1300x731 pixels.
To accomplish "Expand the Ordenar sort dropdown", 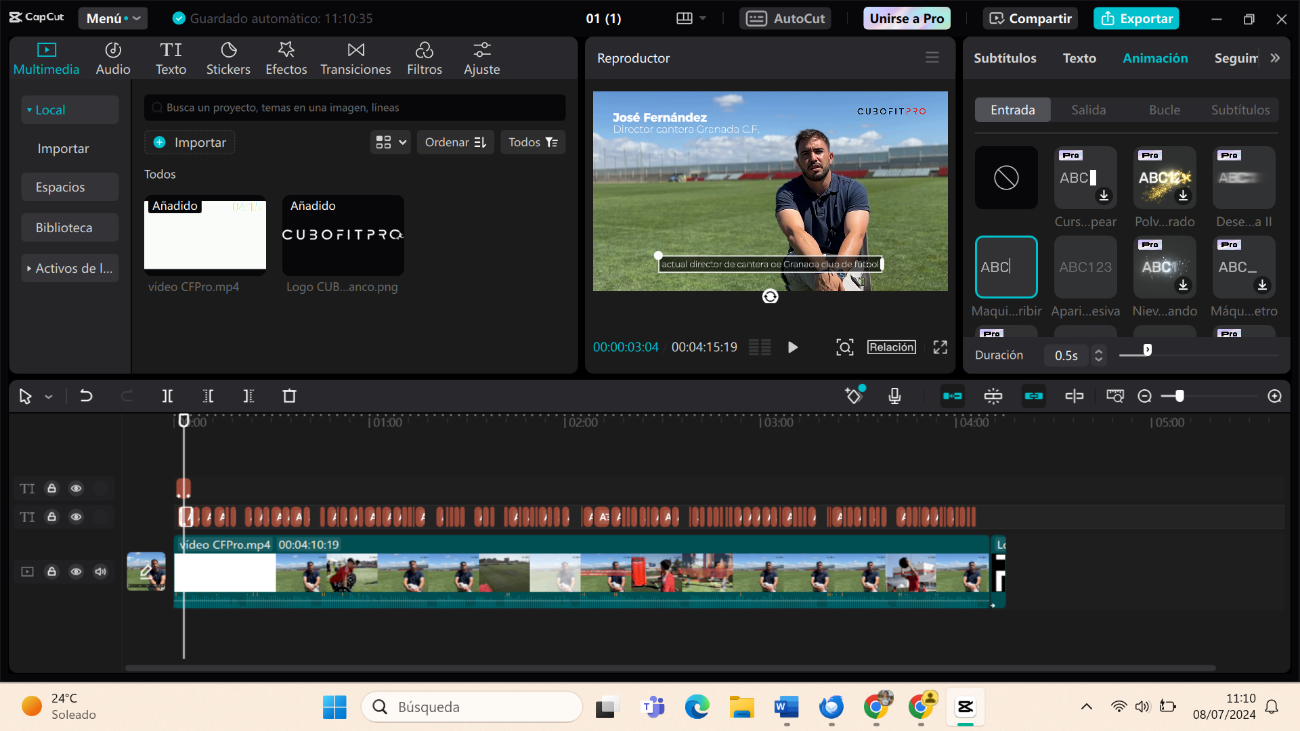I will tap(455, 142).
